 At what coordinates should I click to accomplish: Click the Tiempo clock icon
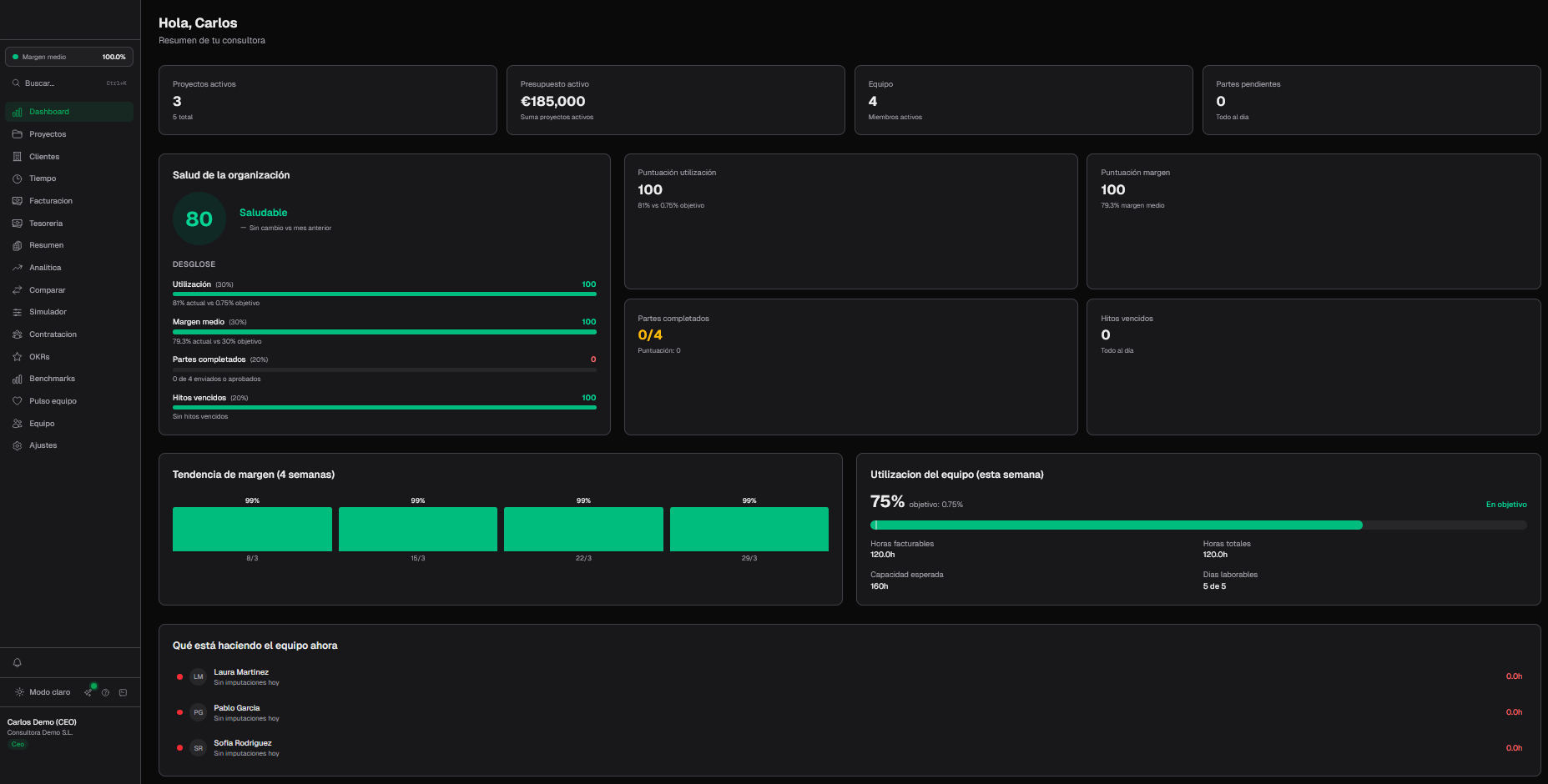[17, 178]
